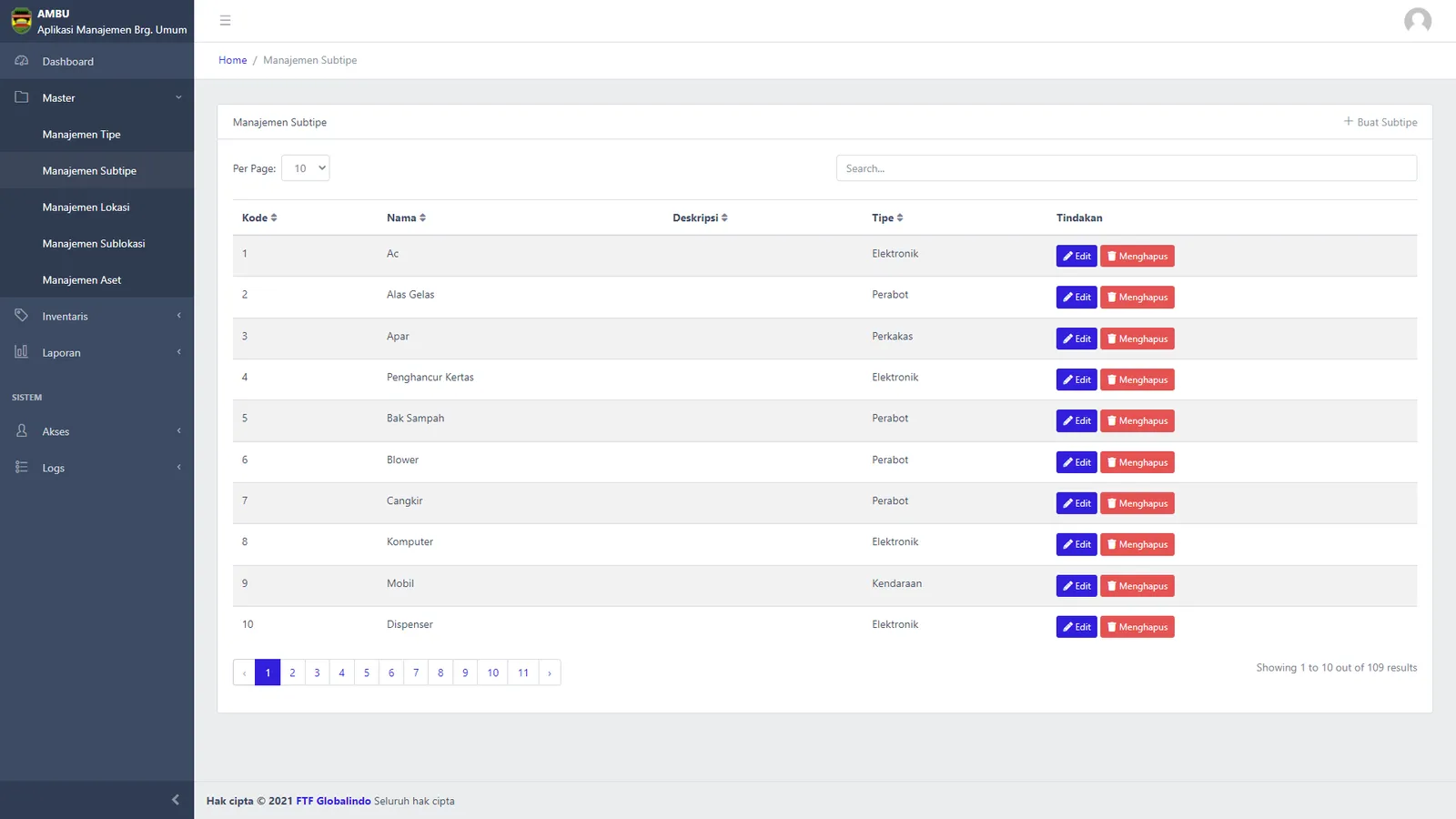
Task: Open the user avatar profile menu
Action: pos(1417,20)
